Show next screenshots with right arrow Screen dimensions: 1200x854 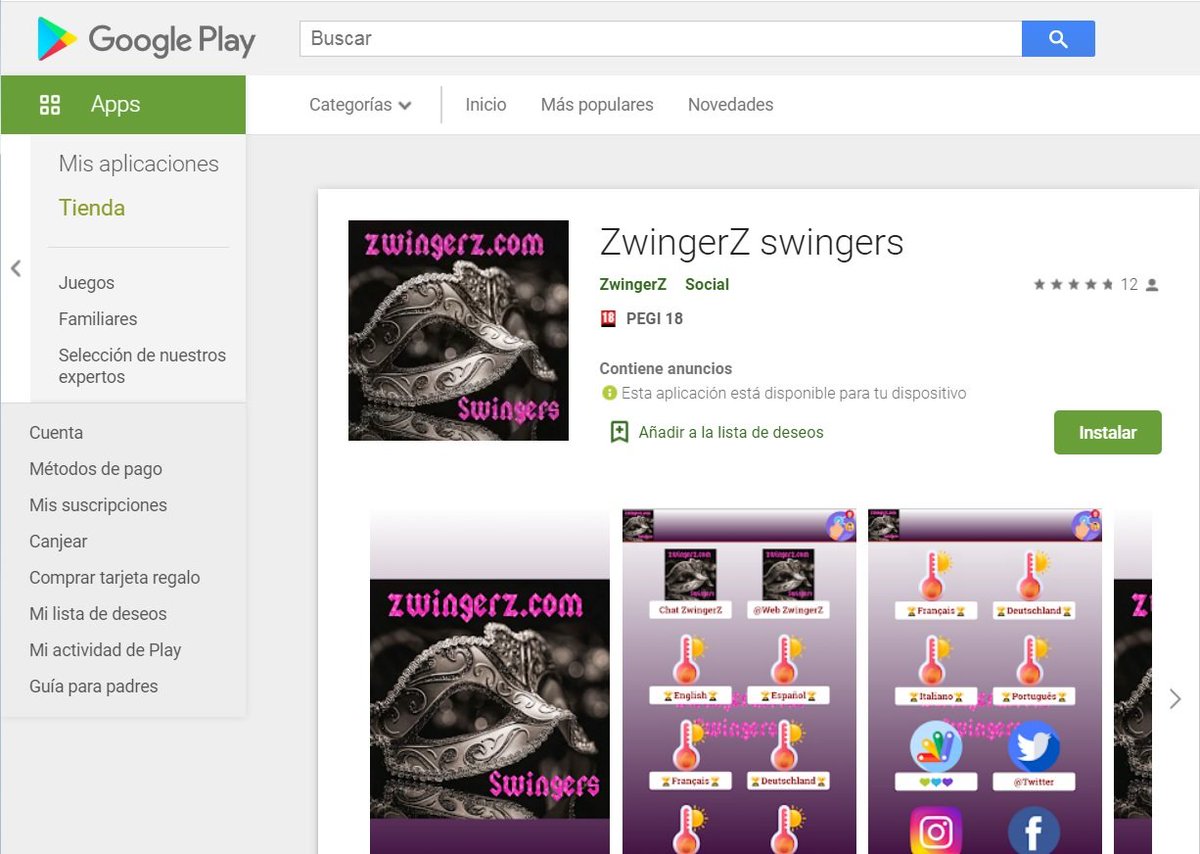pyautogui.click(x=1175, y=699)
